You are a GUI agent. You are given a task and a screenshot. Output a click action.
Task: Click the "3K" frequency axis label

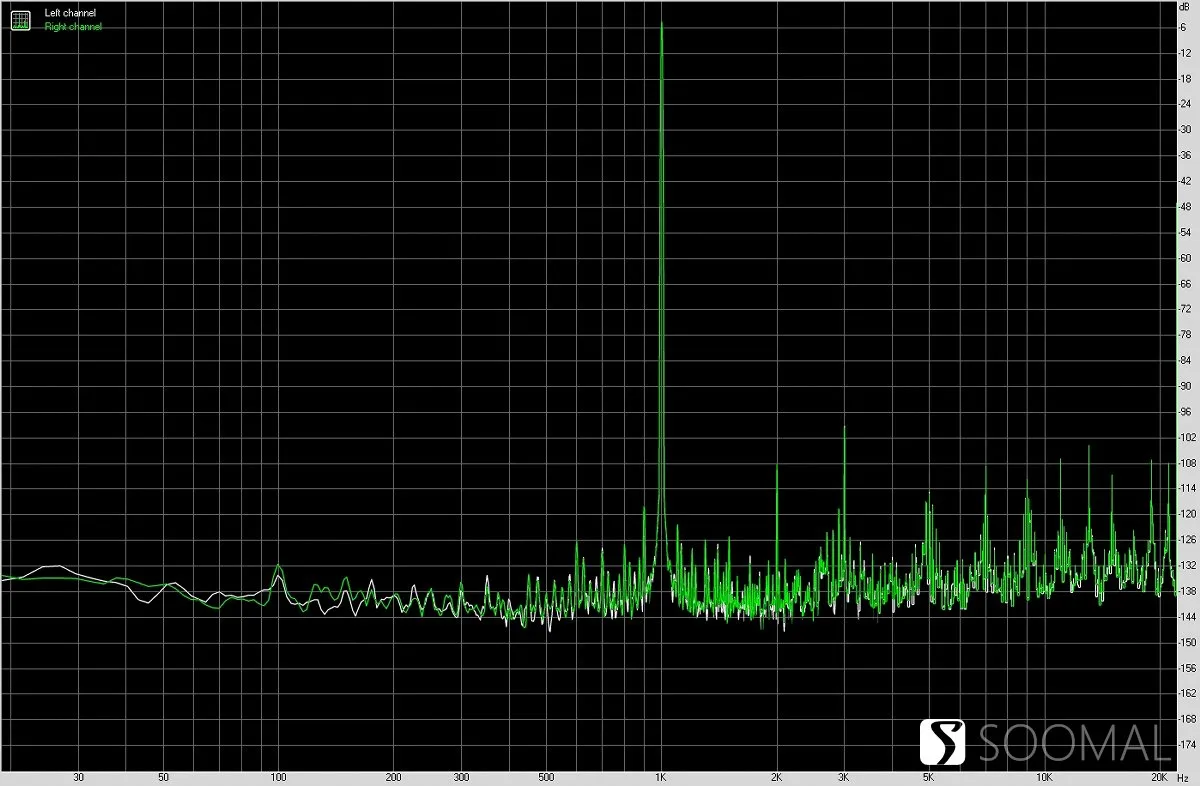(843, 777)
